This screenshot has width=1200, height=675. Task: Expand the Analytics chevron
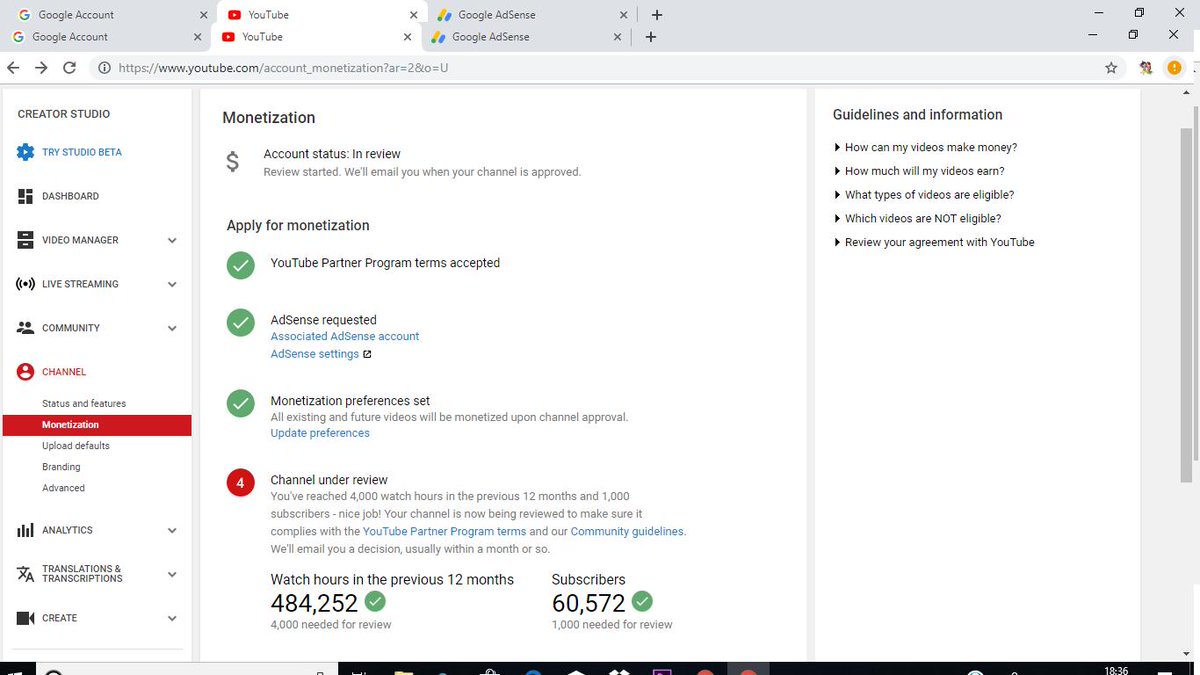(172, 530)
